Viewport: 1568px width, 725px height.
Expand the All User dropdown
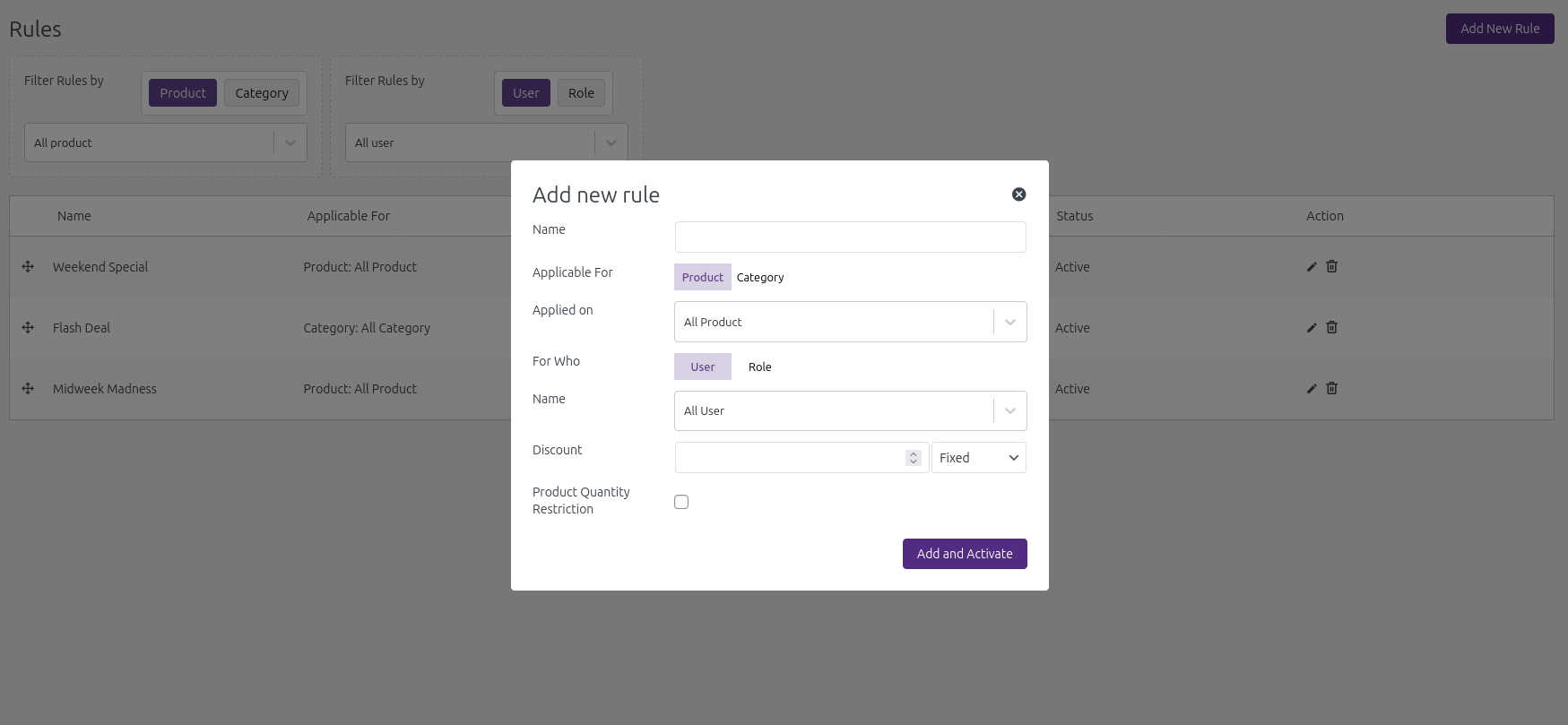851,410
